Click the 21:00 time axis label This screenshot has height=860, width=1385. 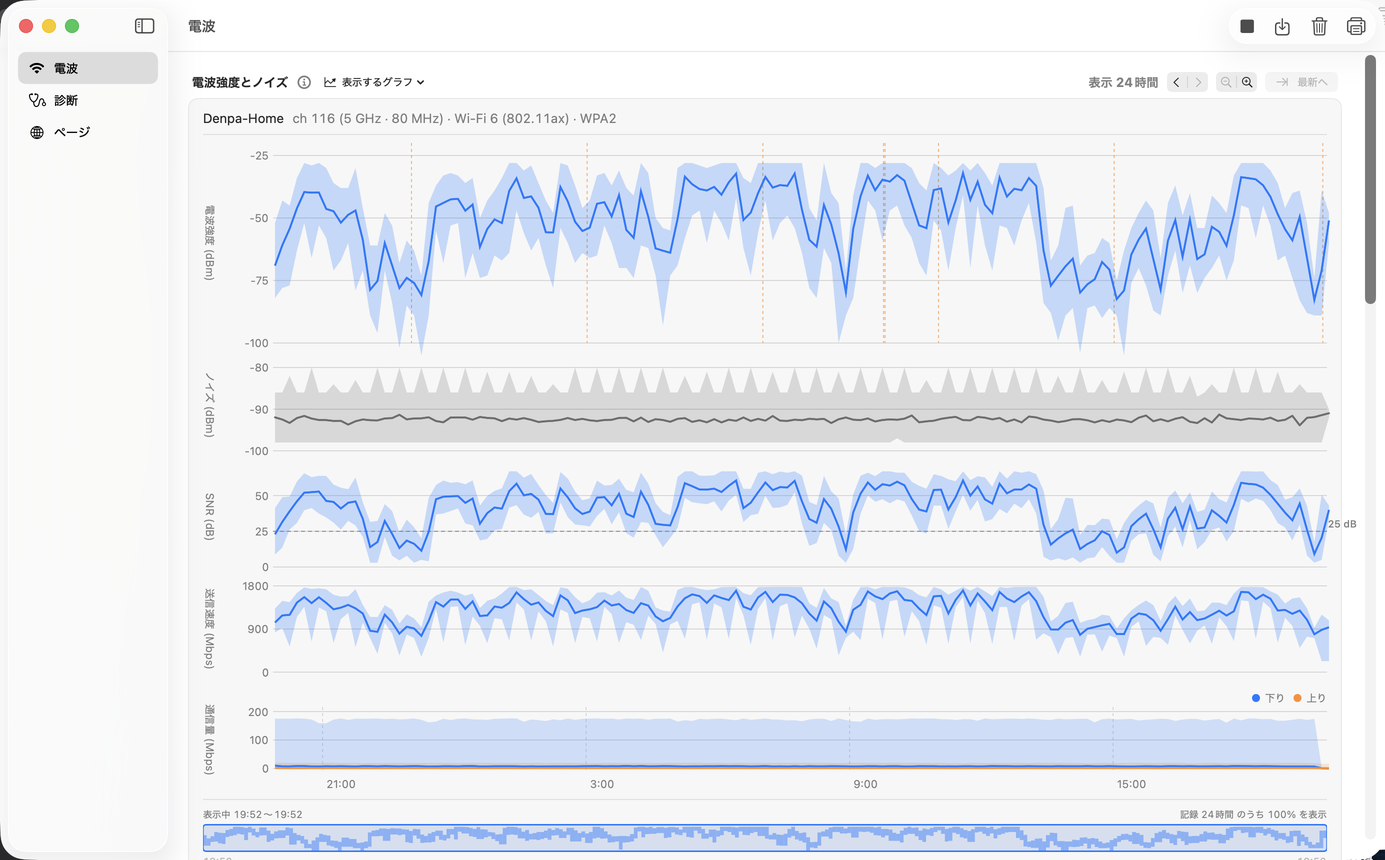341,784
